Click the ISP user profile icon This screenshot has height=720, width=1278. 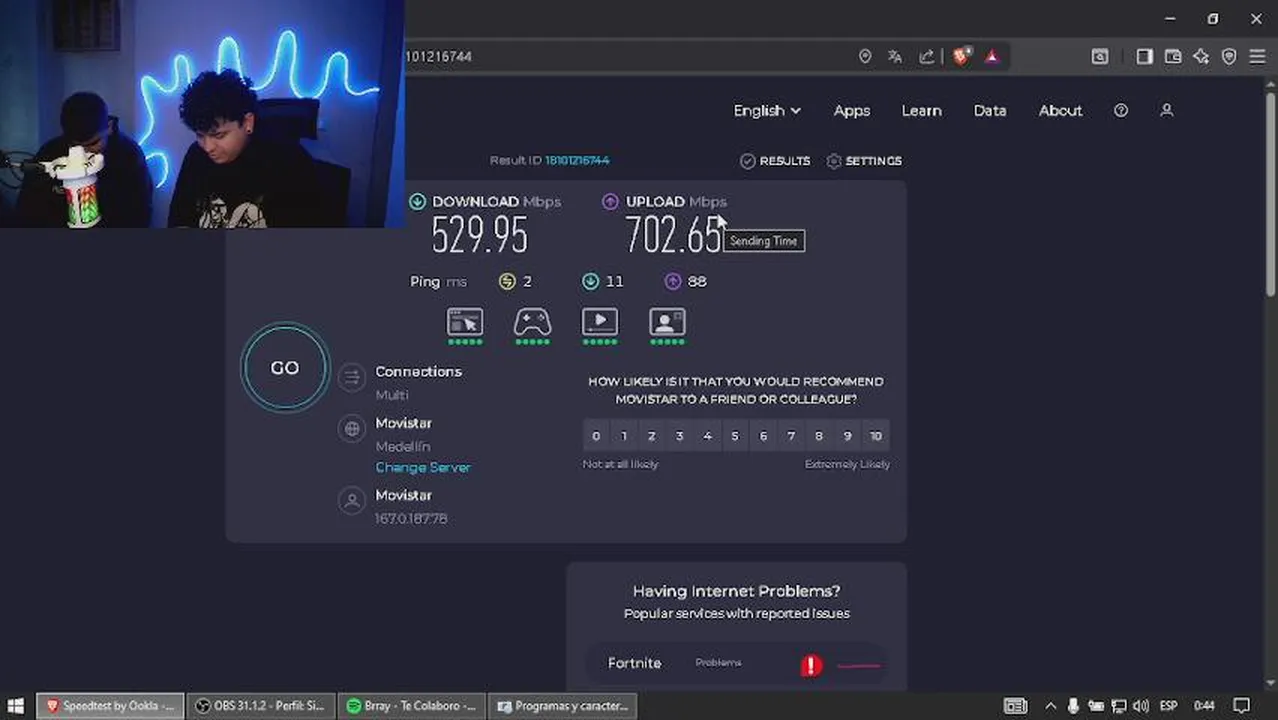[x=352, y=501]
